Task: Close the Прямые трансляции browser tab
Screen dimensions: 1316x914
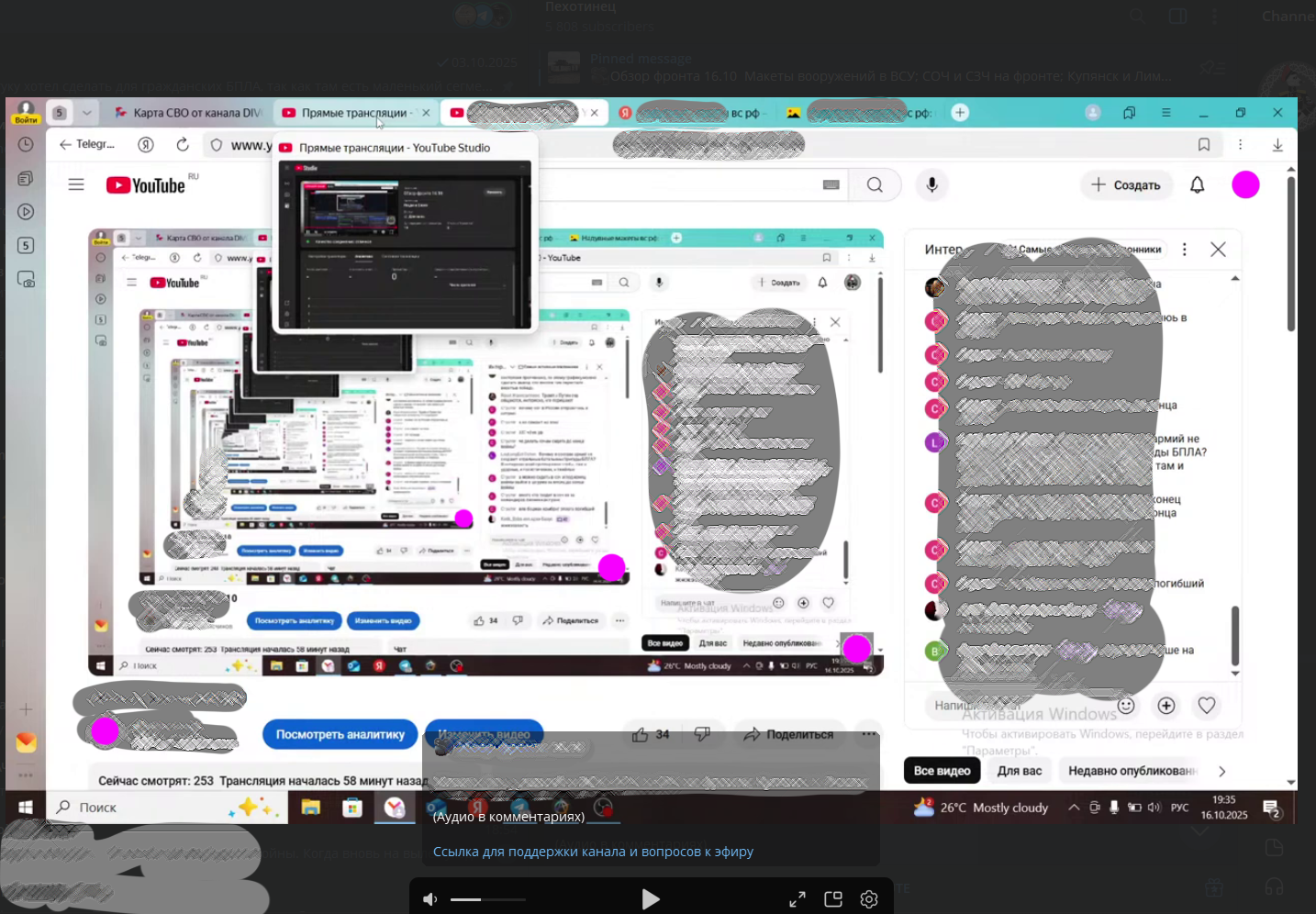Action: [426, 113]
